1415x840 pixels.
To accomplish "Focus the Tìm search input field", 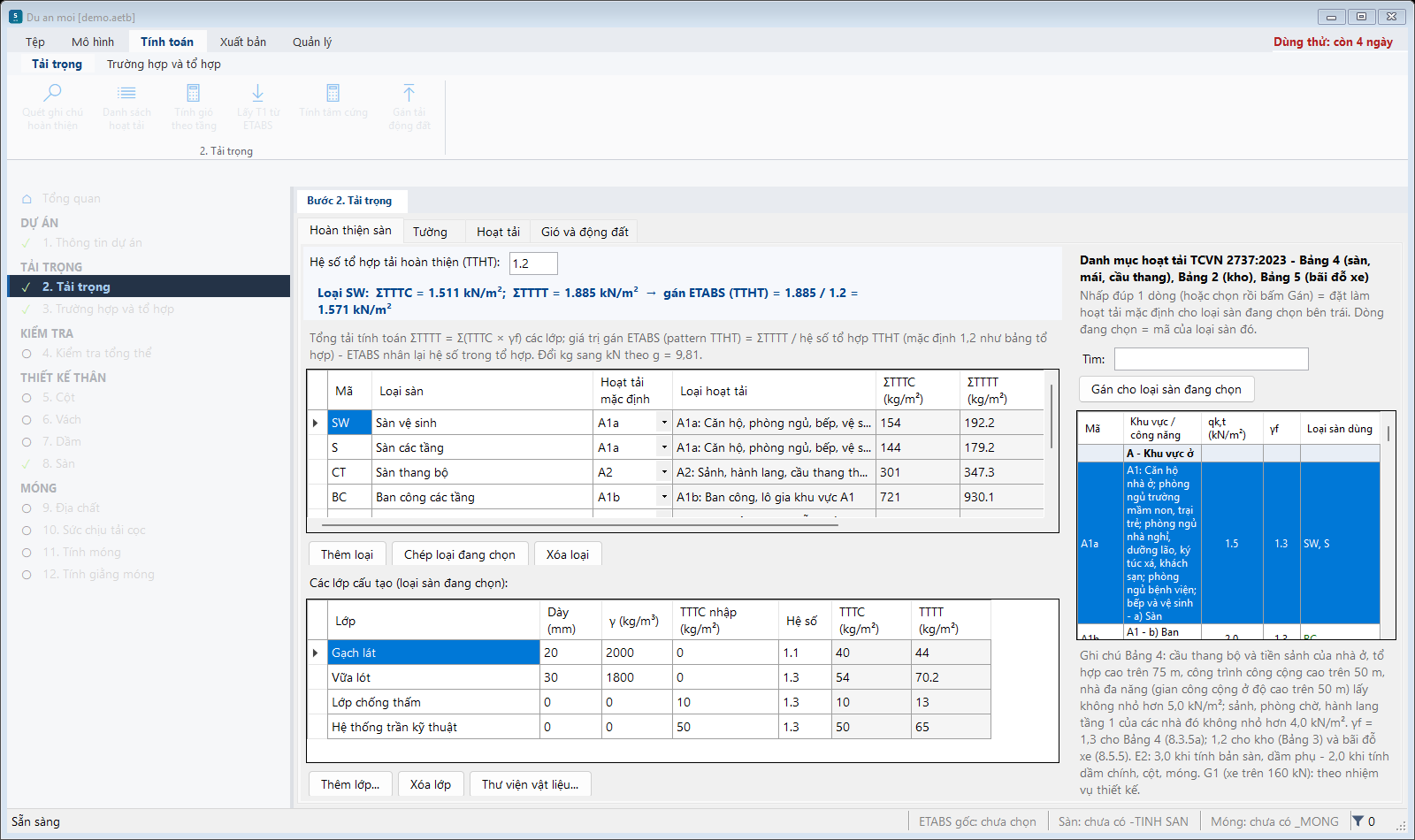I will click(1211, 359).
